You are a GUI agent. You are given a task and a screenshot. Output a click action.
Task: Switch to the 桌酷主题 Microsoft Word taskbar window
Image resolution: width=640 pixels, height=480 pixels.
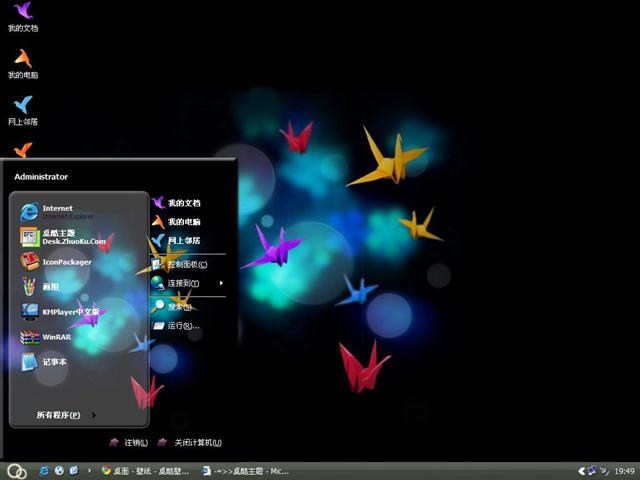[246, 471]
